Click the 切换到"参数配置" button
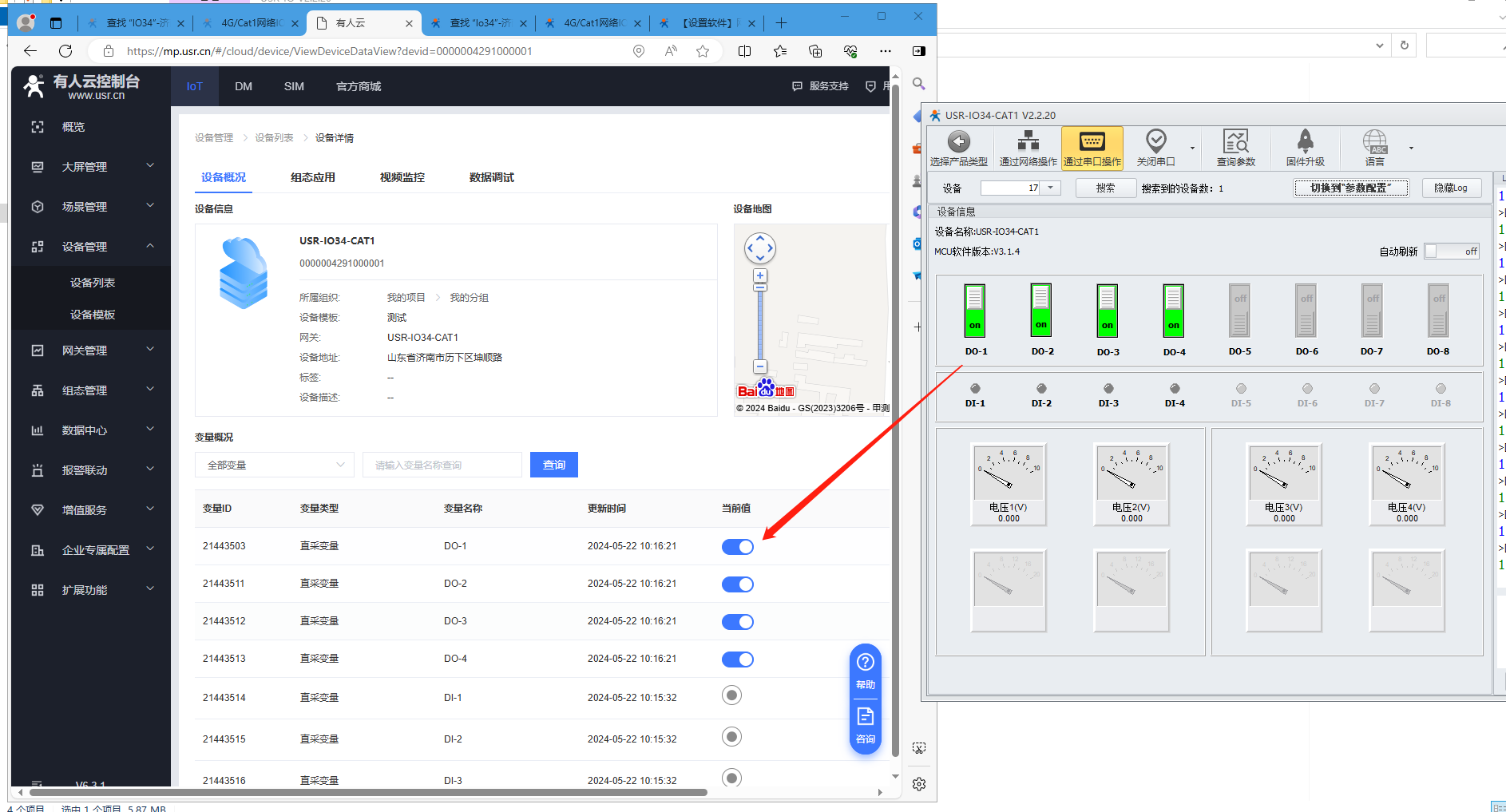 click(1350, 188)
